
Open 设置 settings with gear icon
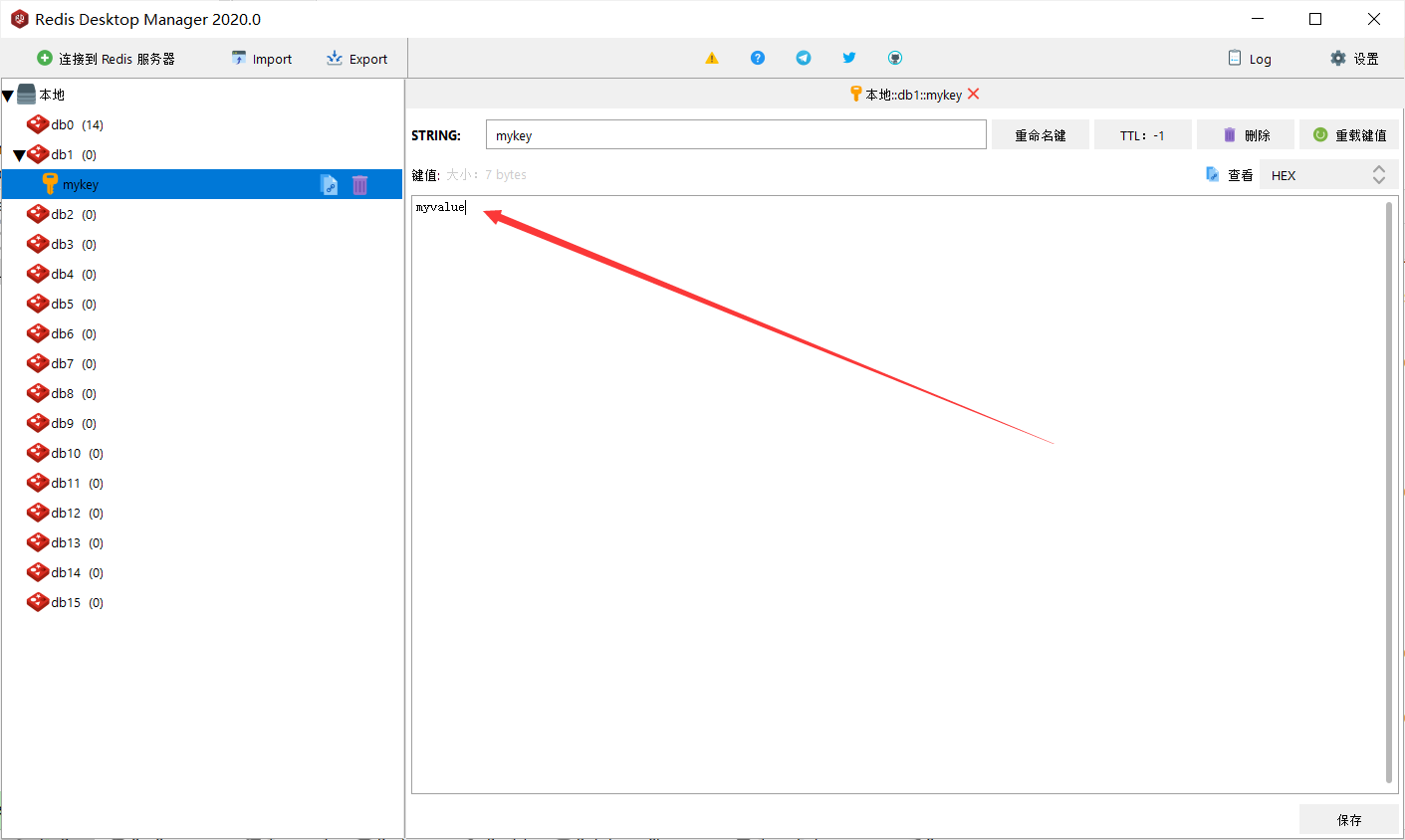click(x=1354, y=59)
